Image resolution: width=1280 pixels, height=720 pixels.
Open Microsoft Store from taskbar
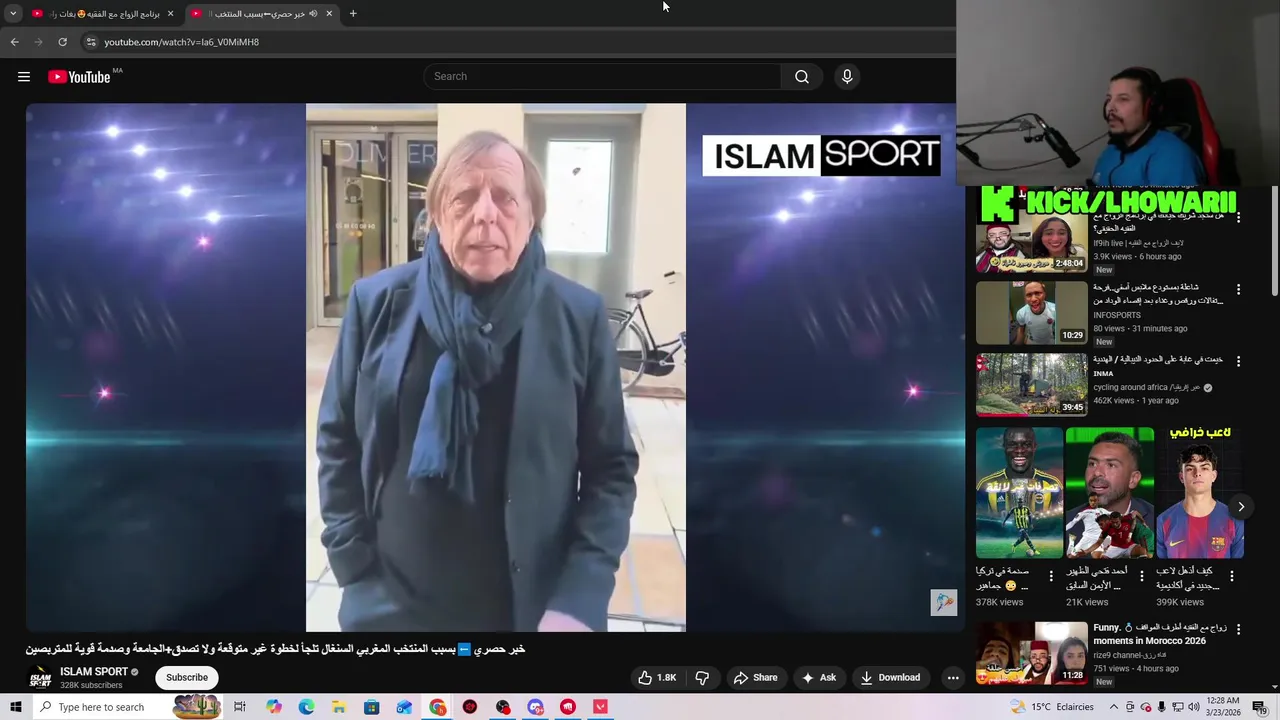(371, 707)
